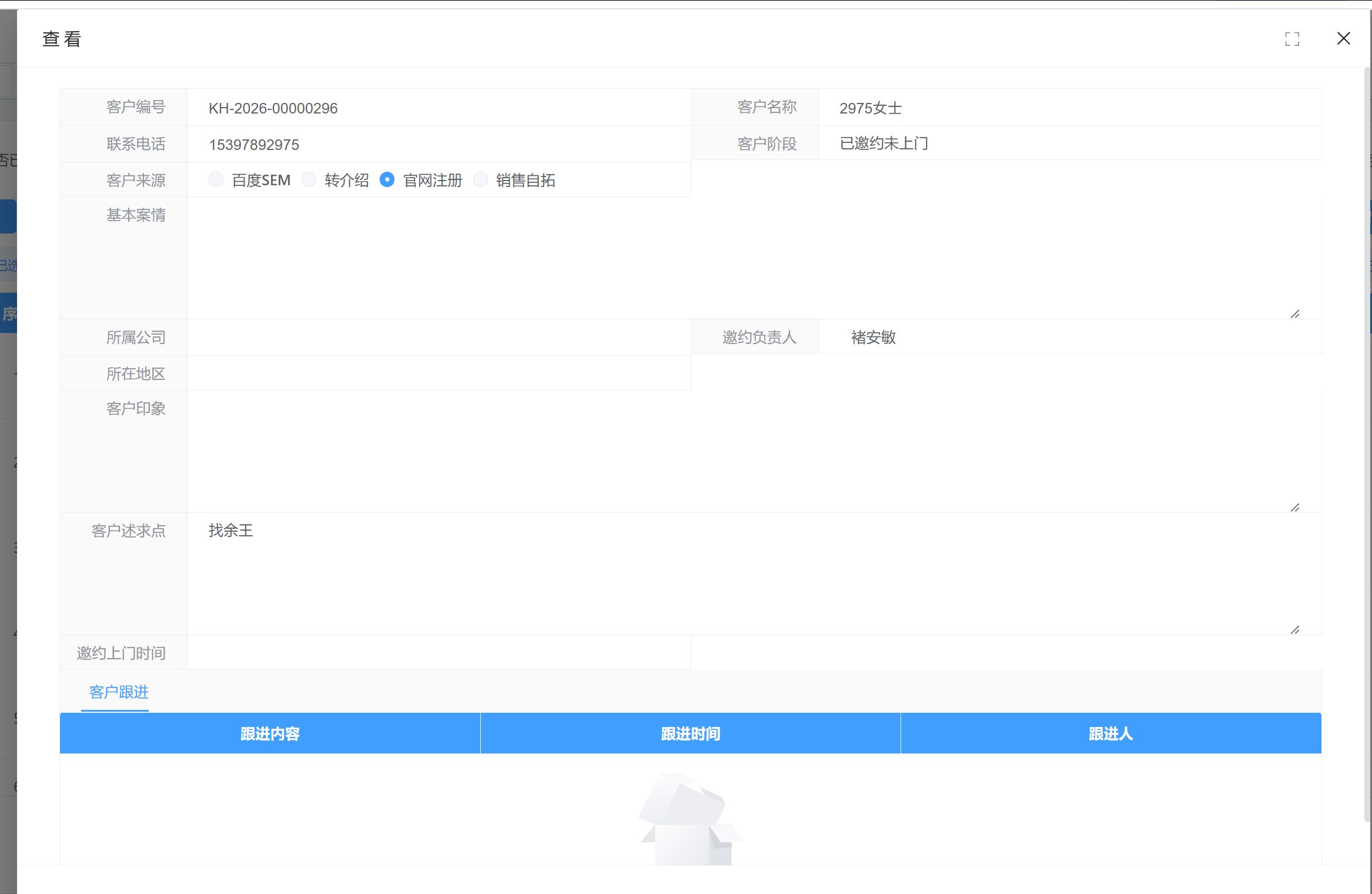Click the 基本案情 text area
The width and height of the screenshot is (1372, 894).
[x=741, y=258]
